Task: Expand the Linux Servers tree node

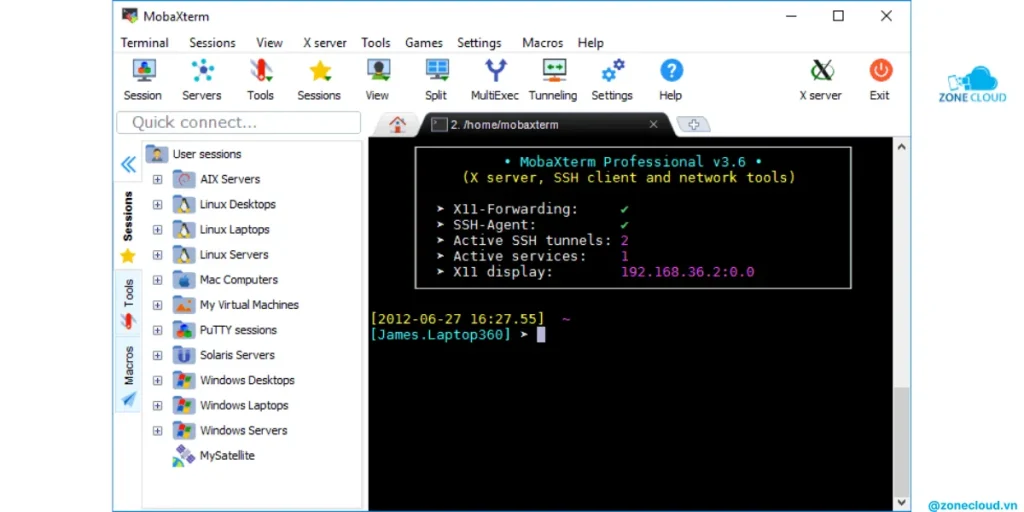Action: click(157, 255)
